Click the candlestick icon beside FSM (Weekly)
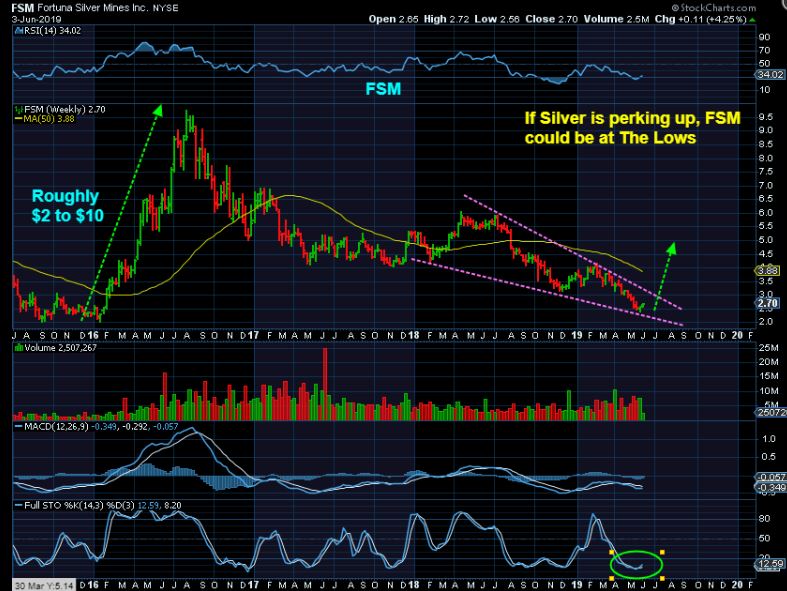Screen dimensions: 787x591 tap(19, 109)
